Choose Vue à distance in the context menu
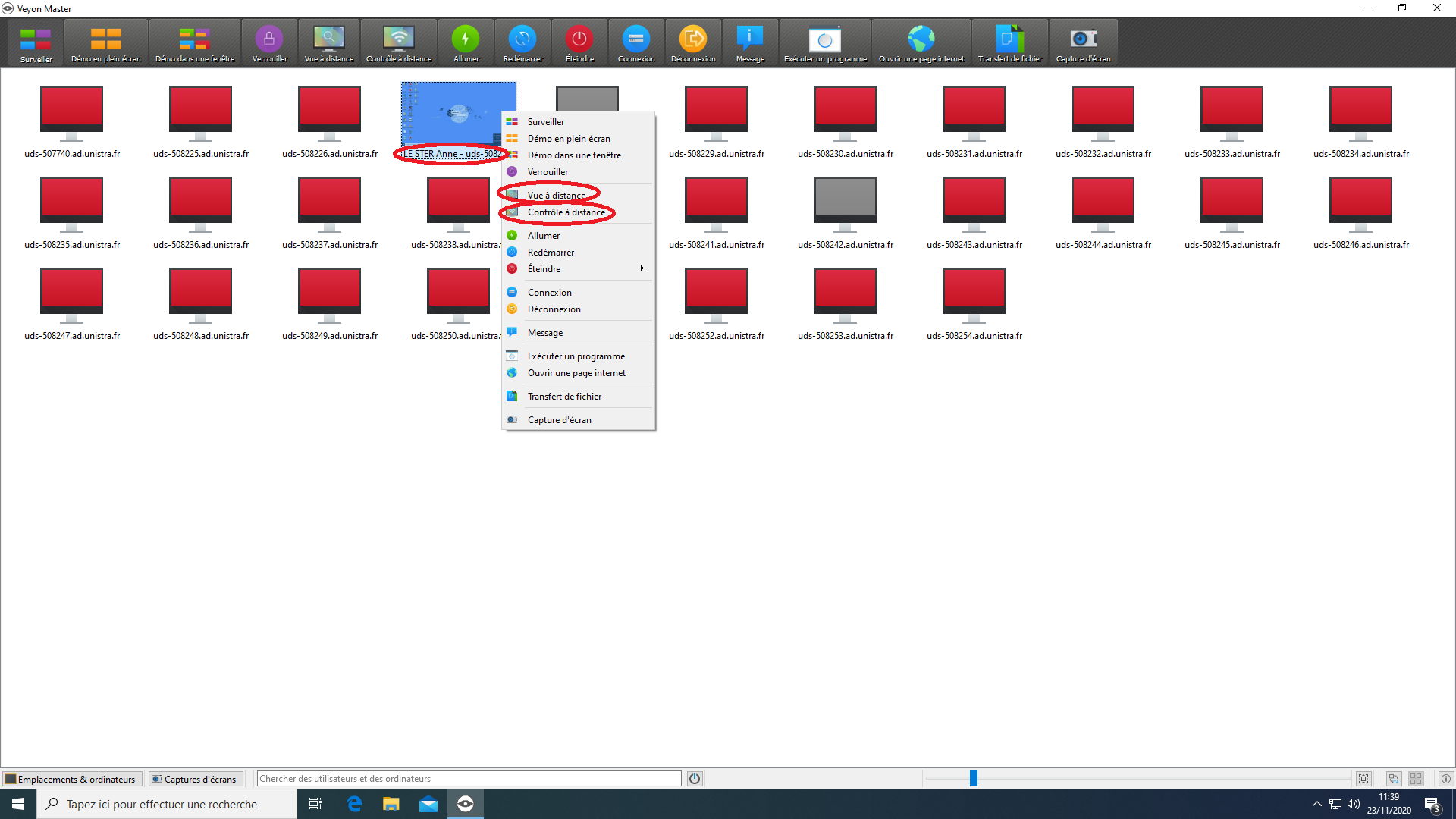The image size is (1456, 819). (x=556, y=196)
